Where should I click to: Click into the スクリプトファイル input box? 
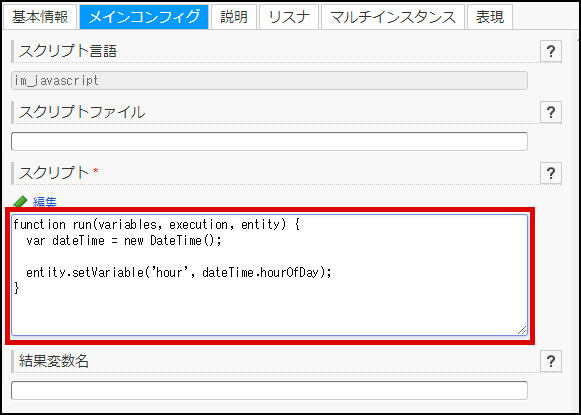269,142
